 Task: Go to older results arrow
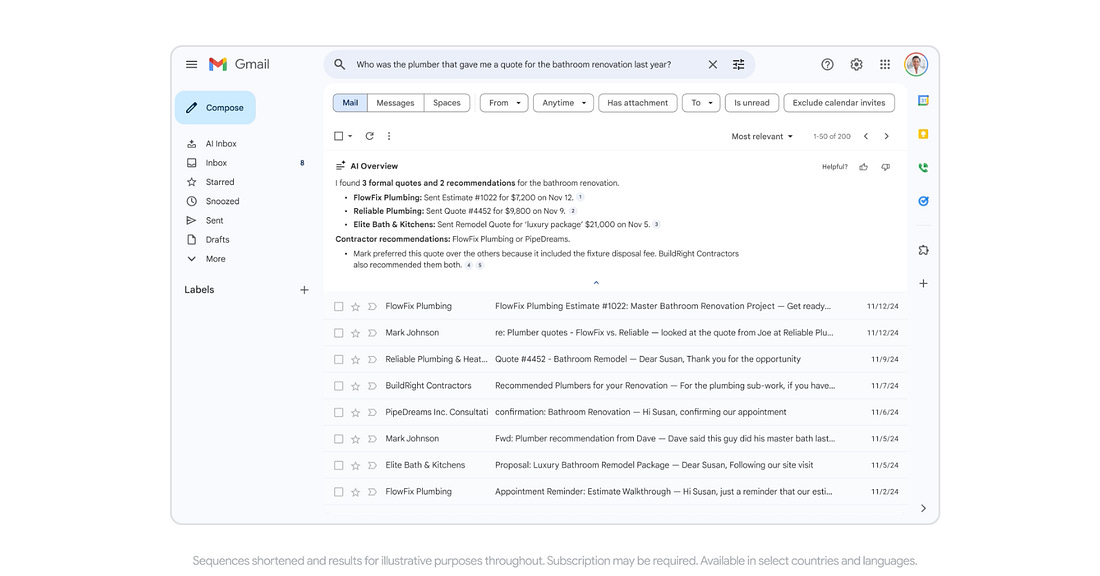tap(887, 136)
